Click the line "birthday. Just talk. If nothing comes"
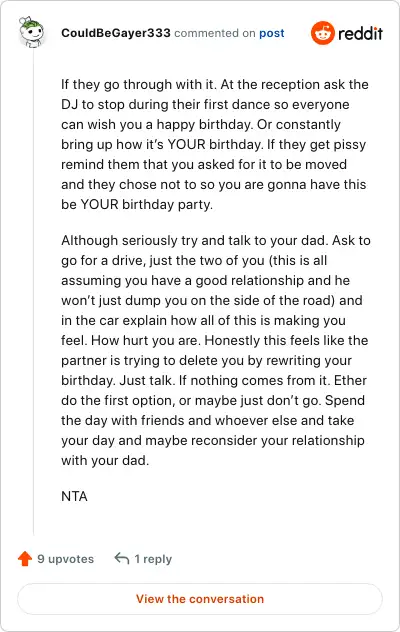This screenshot has width=400, height=632. (x=214, y=380)
